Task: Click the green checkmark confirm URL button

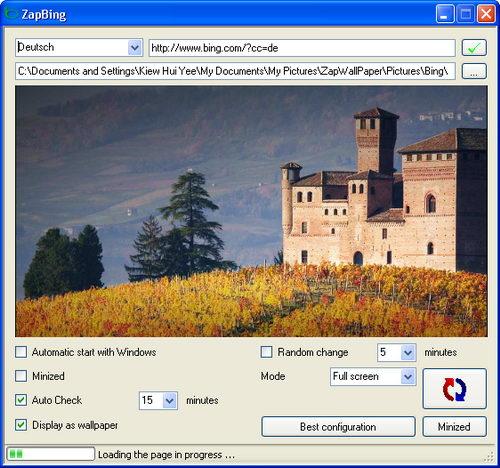Action: click(474, 48)
